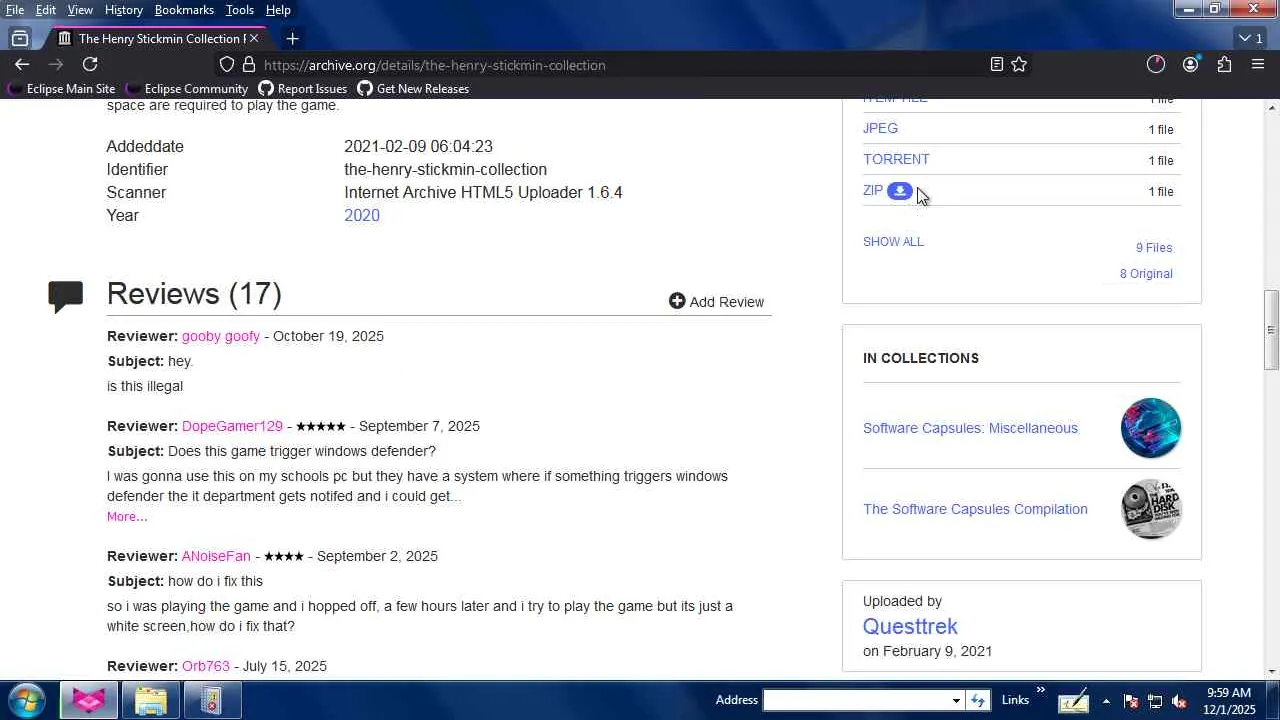Click the taskbar Address input field
The image size is (1280, 720).
coord(856,700)
